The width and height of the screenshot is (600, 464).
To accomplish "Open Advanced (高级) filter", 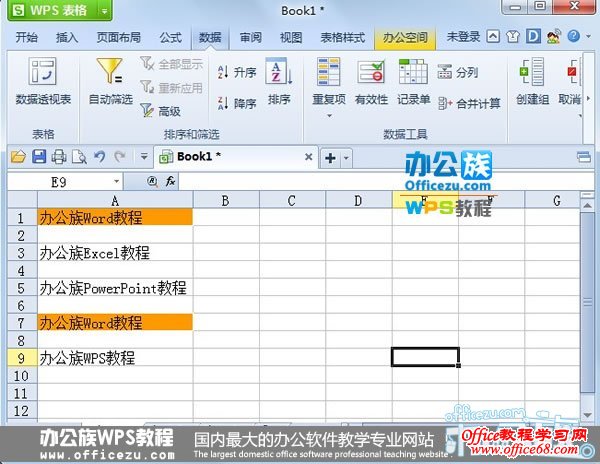I will coord(160,111).
